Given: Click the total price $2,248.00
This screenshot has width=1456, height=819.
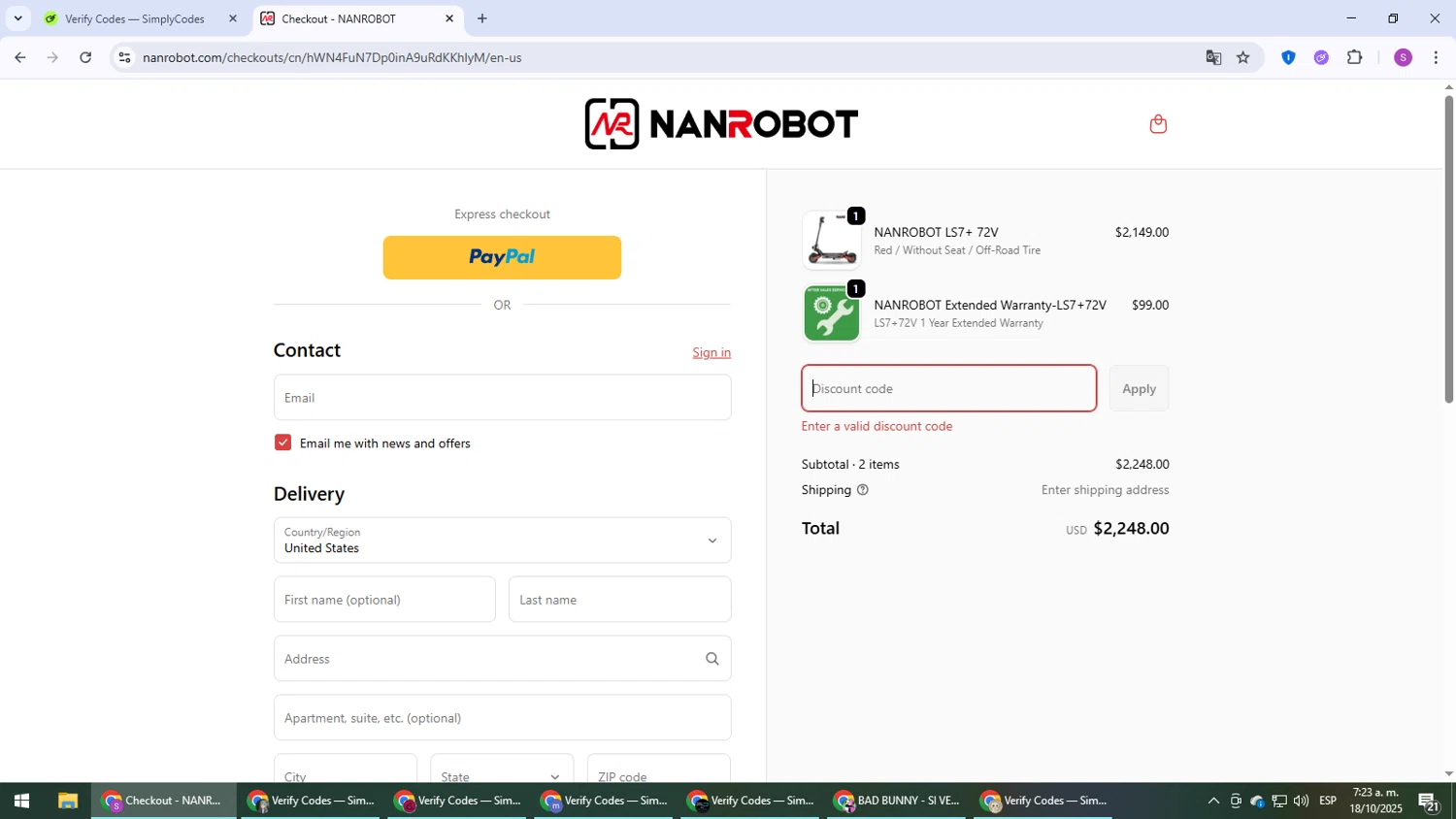Looking at the screenshot, I should point(1131,529).
